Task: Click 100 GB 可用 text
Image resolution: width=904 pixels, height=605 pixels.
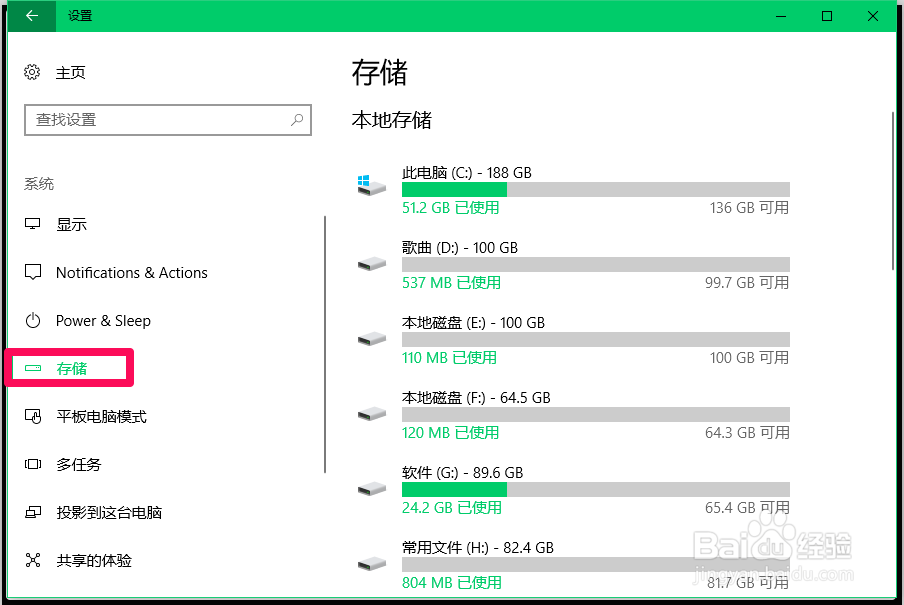Action: (x=749, y=358)
